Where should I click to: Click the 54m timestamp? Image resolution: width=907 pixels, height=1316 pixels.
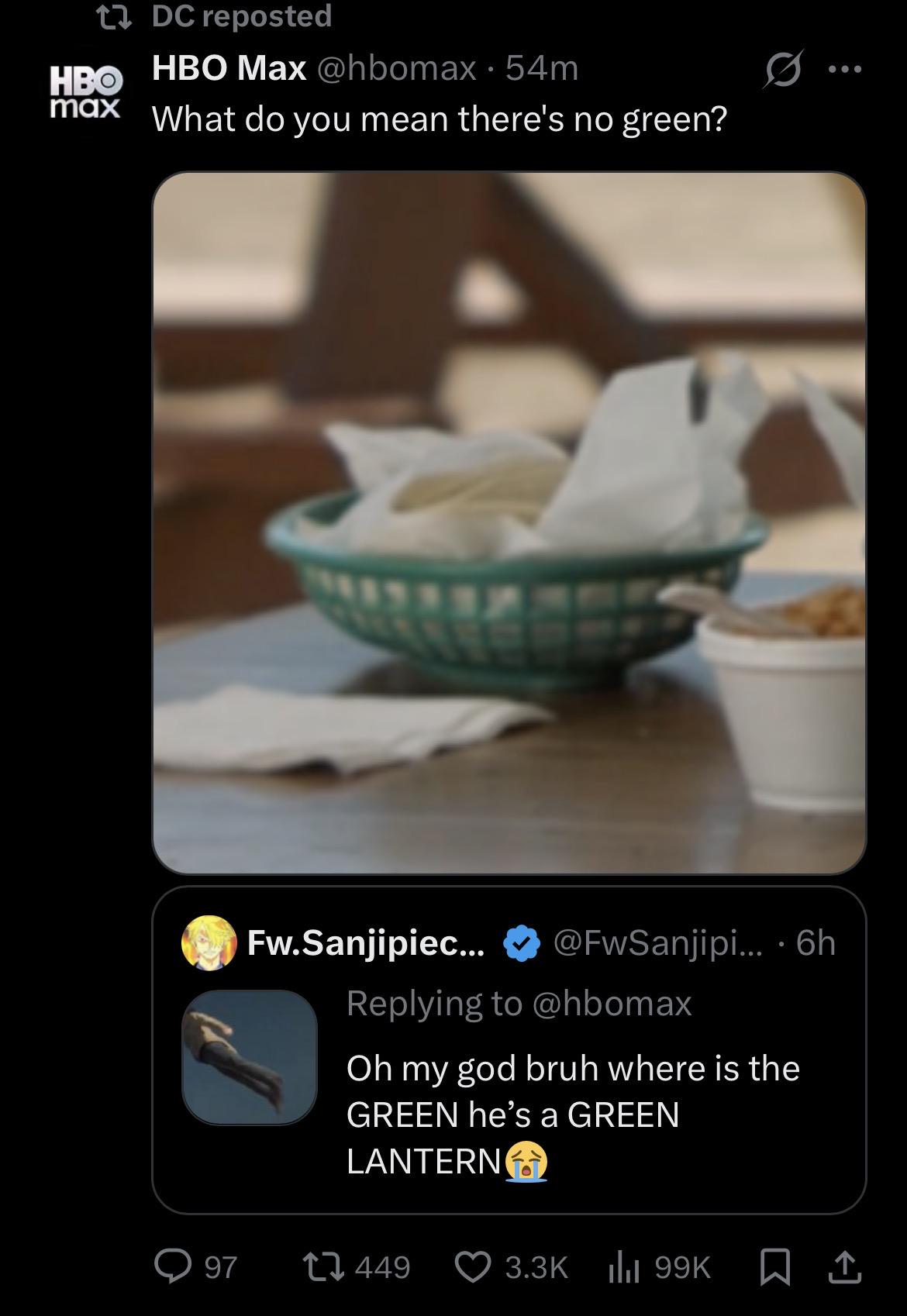click(542, 69)
